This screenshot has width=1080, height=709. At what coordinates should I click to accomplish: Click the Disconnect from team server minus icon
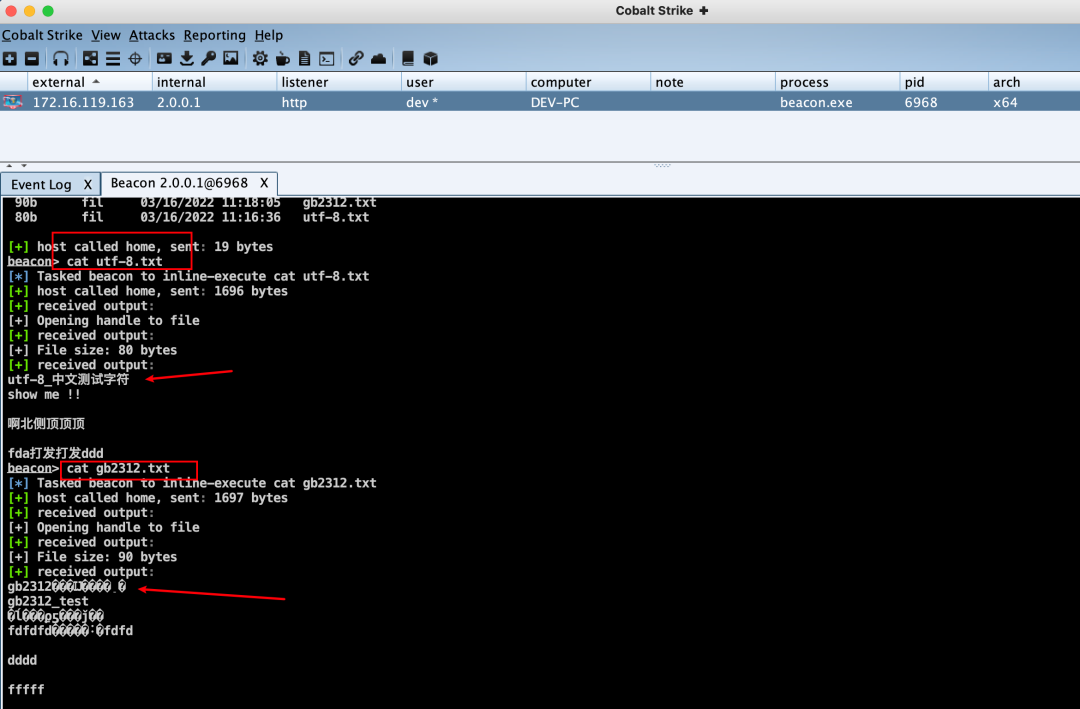[x=32, y=59]
